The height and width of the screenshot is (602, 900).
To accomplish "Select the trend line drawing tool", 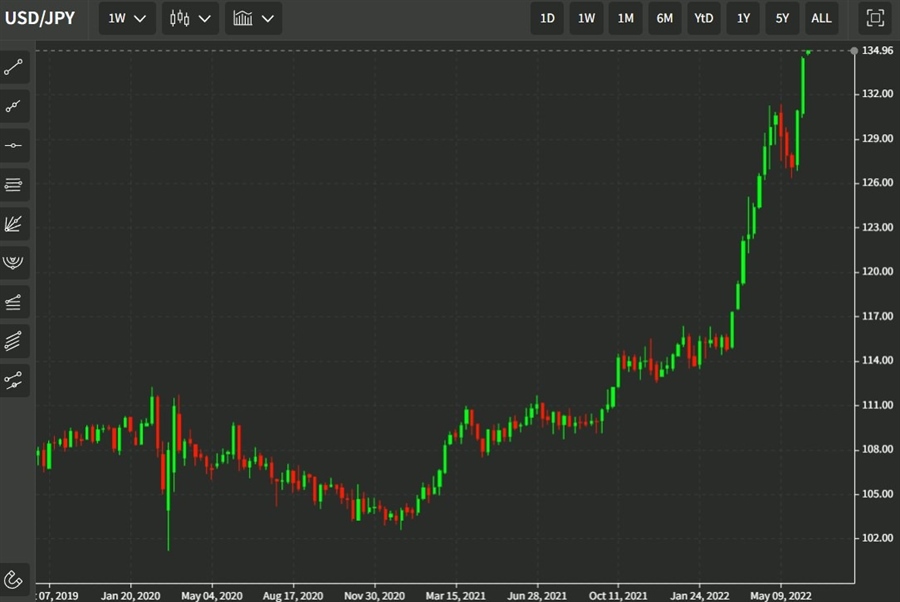I will tap(14, 67).
